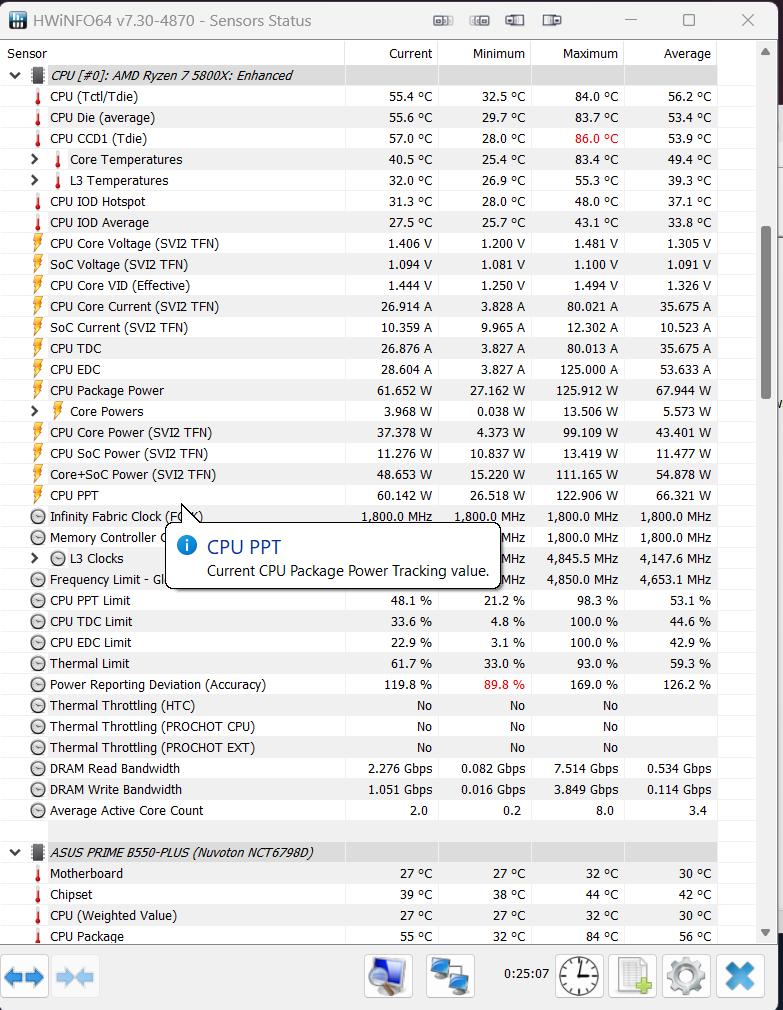Click chip icon beside AMD Ryzen 7 5800X

coord(38,75)
